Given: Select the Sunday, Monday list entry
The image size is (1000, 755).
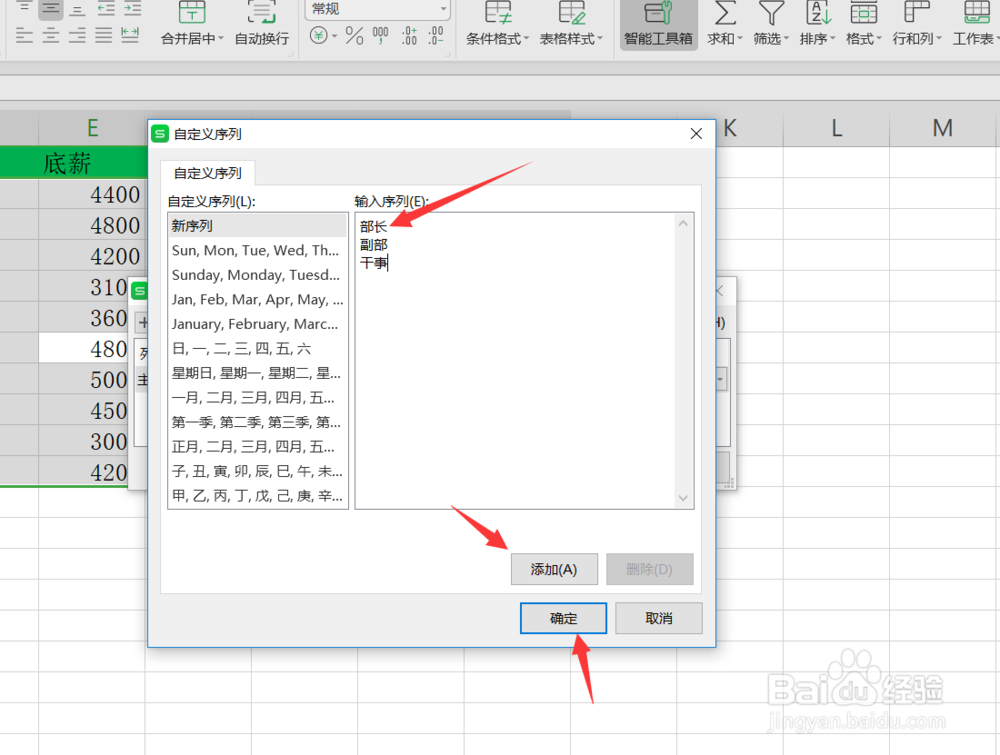Looking at the screenshot, I should 258,275.
